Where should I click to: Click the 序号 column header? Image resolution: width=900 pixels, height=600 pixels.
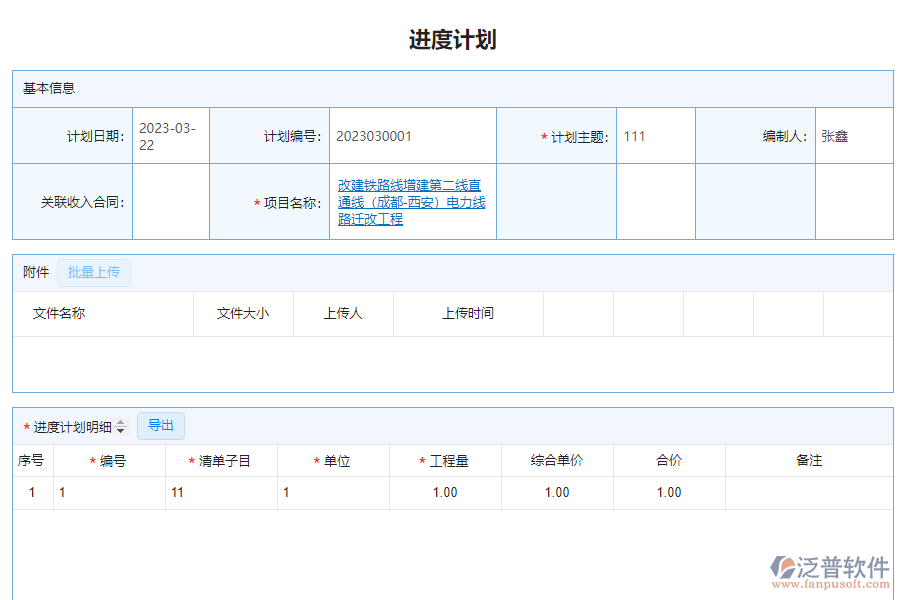(x=33, y=460)
